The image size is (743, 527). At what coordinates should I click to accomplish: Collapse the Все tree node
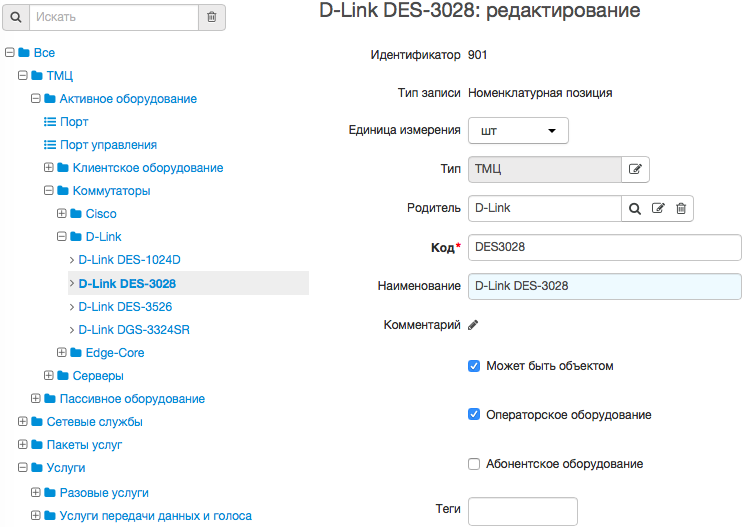[9, 52]
